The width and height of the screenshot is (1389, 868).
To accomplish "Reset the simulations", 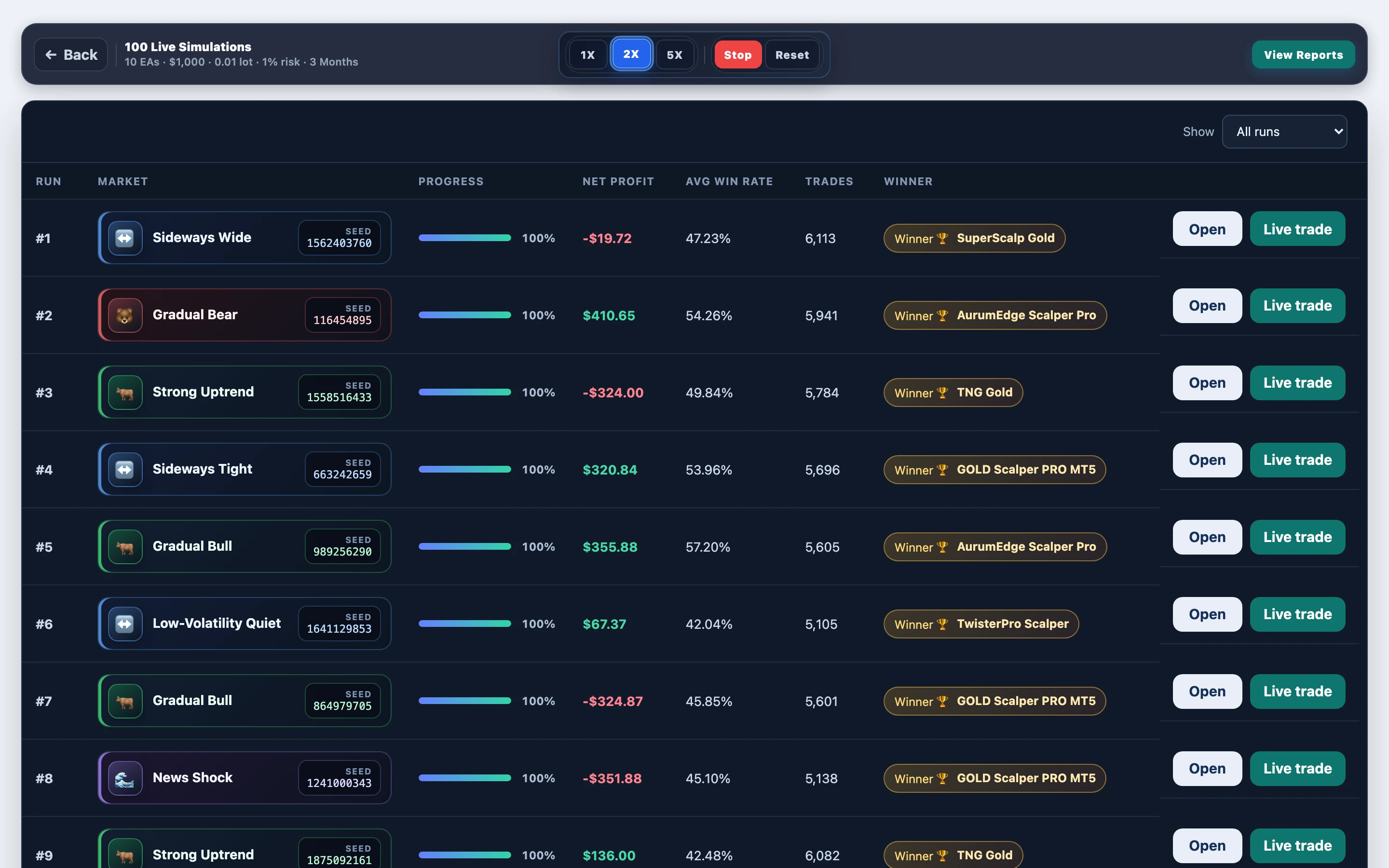I will (x=792, y=54).
